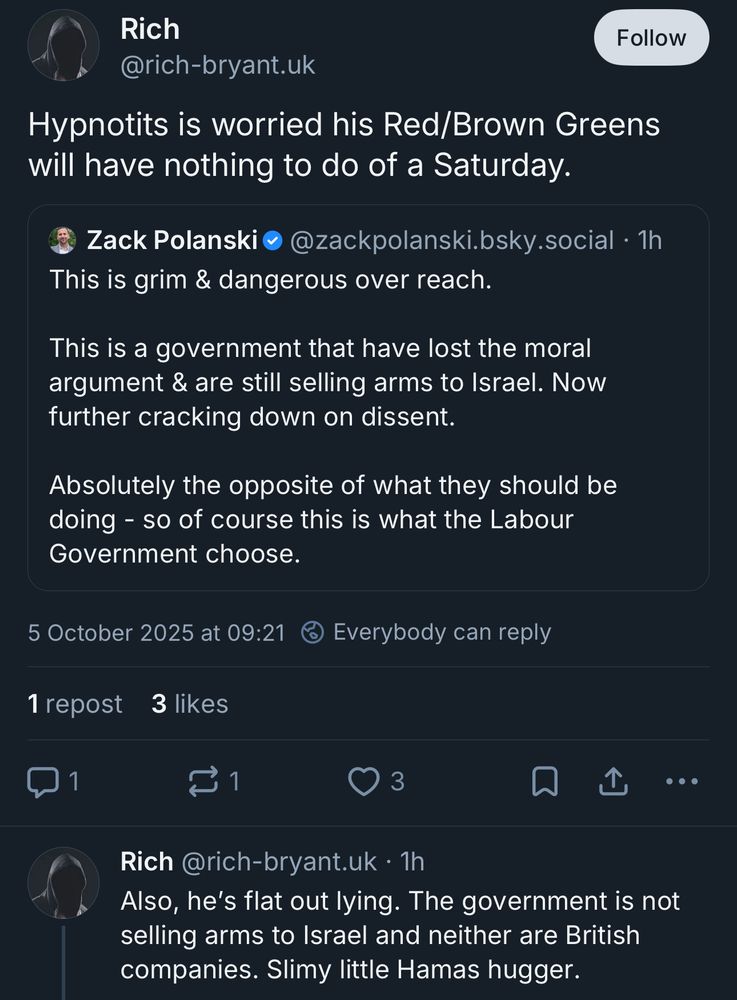Screen dimensions: 737x1000
Task: Open the three-dot more options menu
Action: [x=682, y=782]
